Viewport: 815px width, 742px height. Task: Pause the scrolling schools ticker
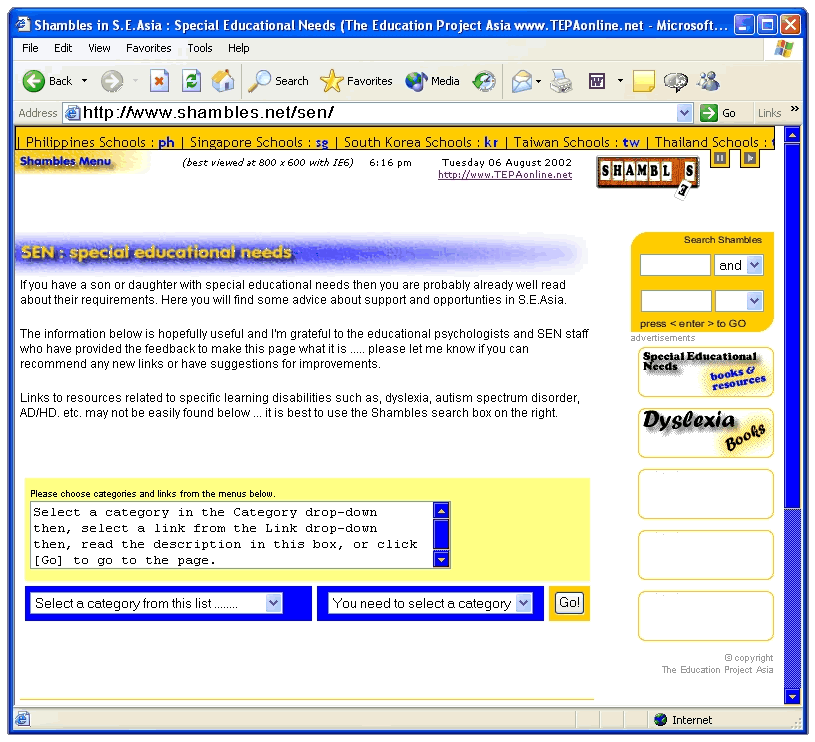(x=720, y=158)
